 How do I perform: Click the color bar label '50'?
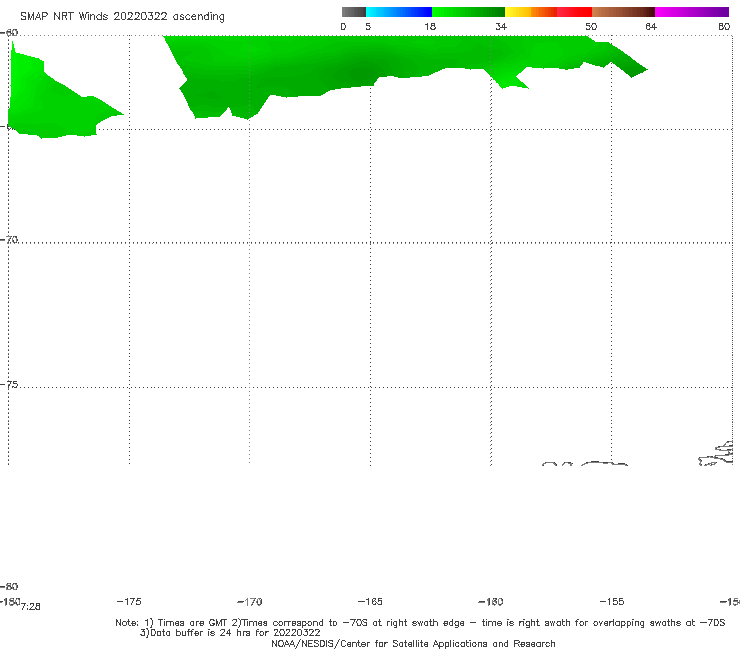(591, 26)
